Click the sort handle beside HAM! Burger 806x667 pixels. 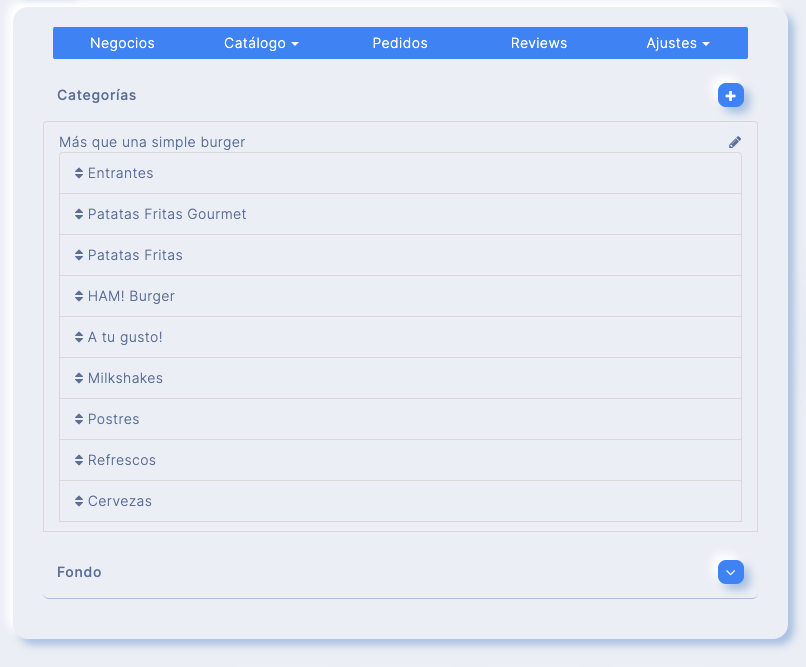pyautogui.click(x=79, y=296)
